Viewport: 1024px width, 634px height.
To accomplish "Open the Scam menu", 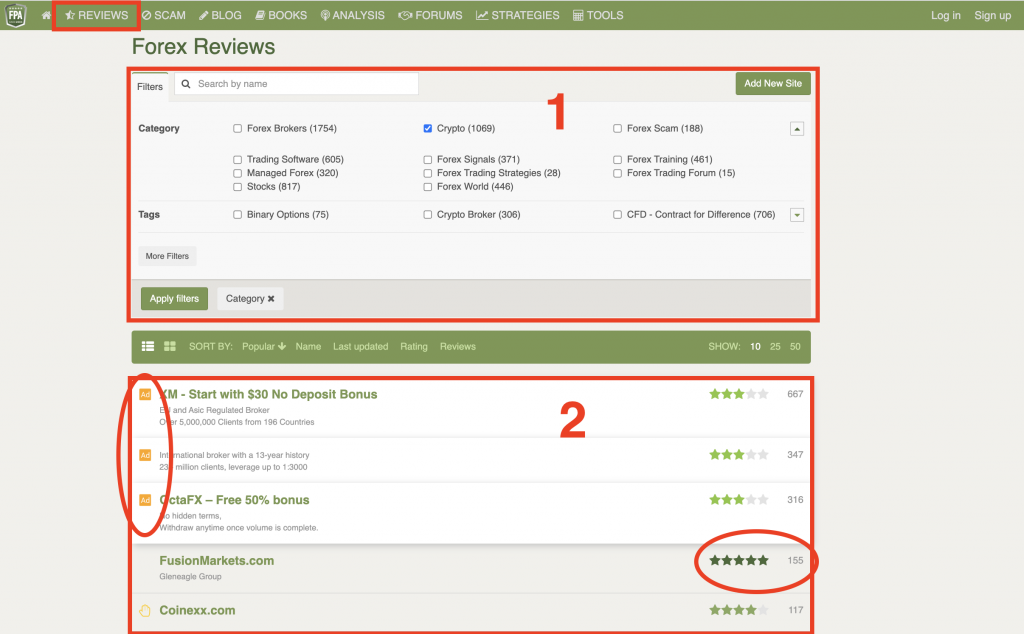I will click(x=164, y=15).
